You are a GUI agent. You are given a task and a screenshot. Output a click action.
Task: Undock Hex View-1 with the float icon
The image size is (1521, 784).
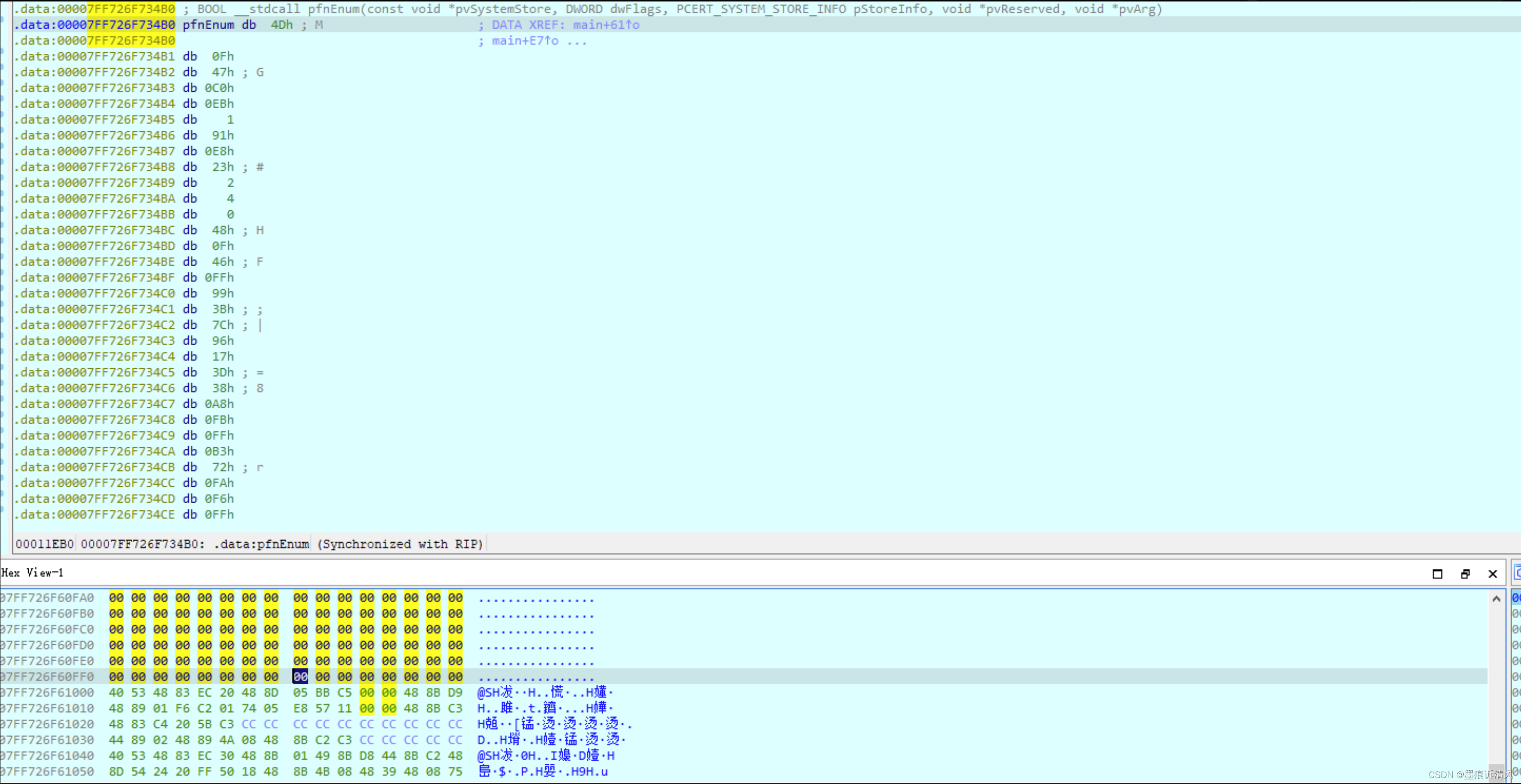(1465, 573)
